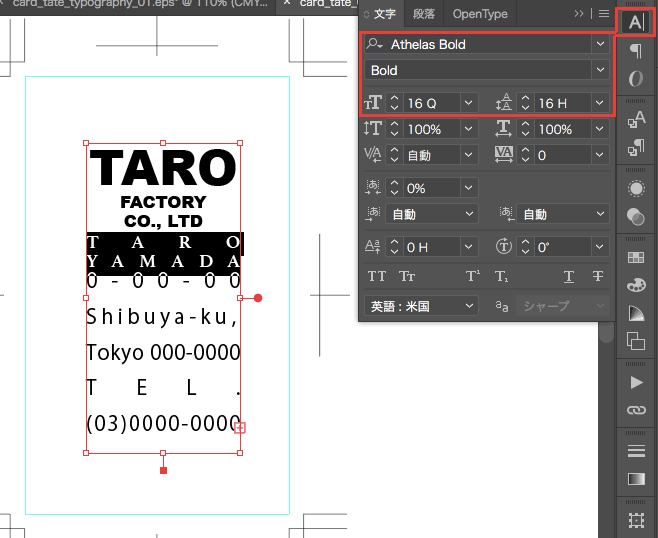Toggle All Caps (TT) formatting
The height and width of the screenshot is (538, 658).
tap(377, 277)
